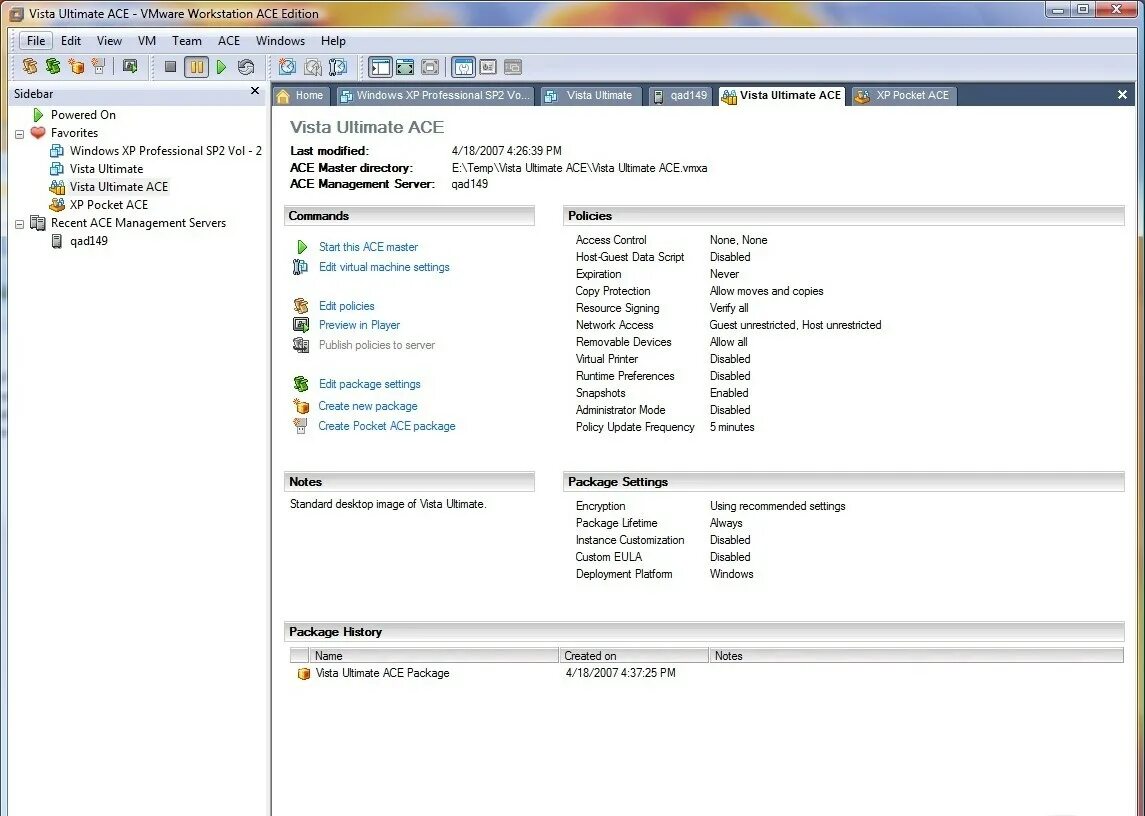Click the Name column header in Package History
1145x816 pixels.
(x=434, y=656)
